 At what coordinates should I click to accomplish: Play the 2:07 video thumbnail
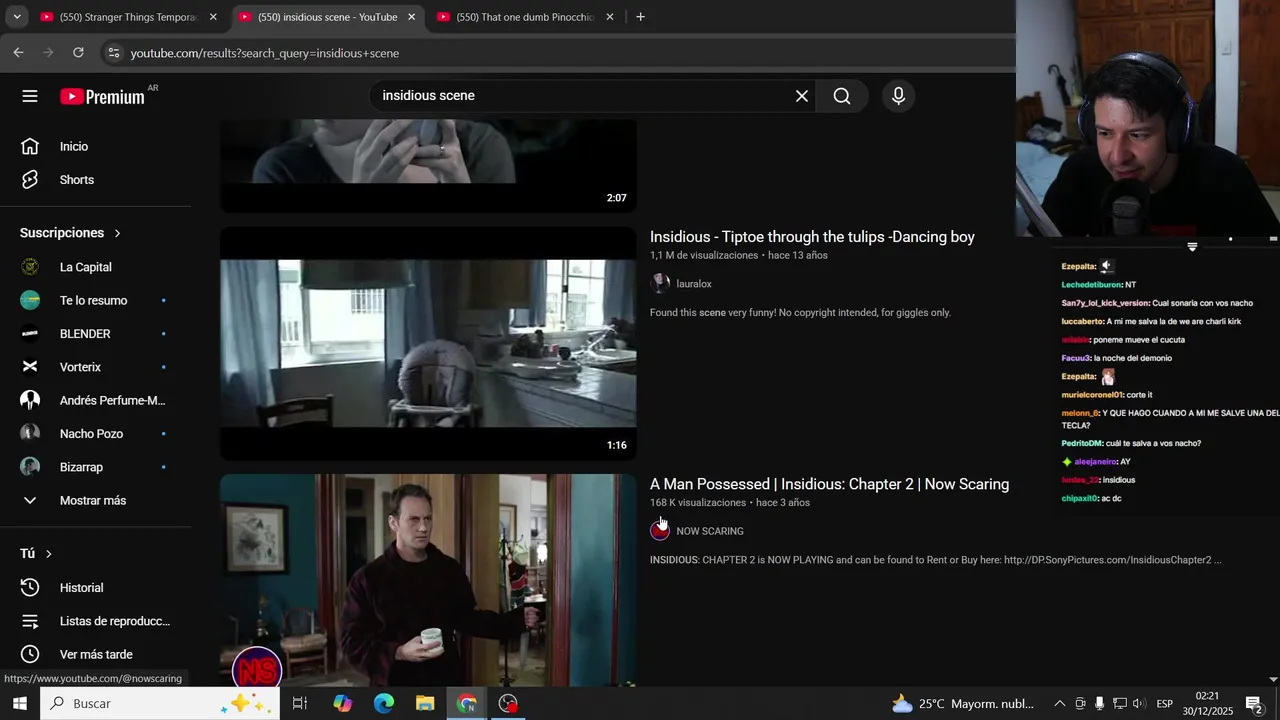coord(428,166)
